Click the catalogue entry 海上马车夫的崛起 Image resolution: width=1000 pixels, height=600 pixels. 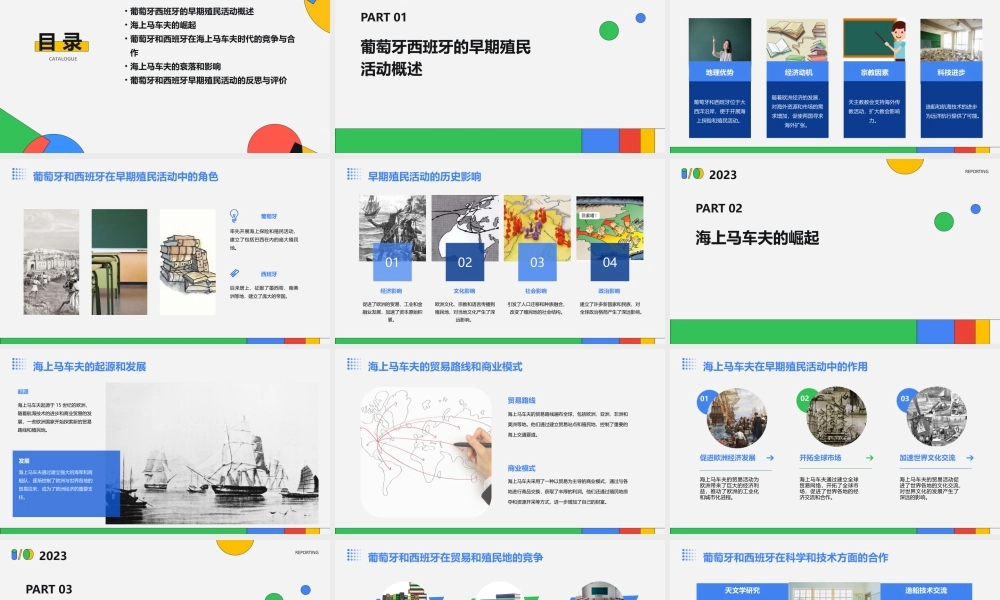[x=163, y=25]
